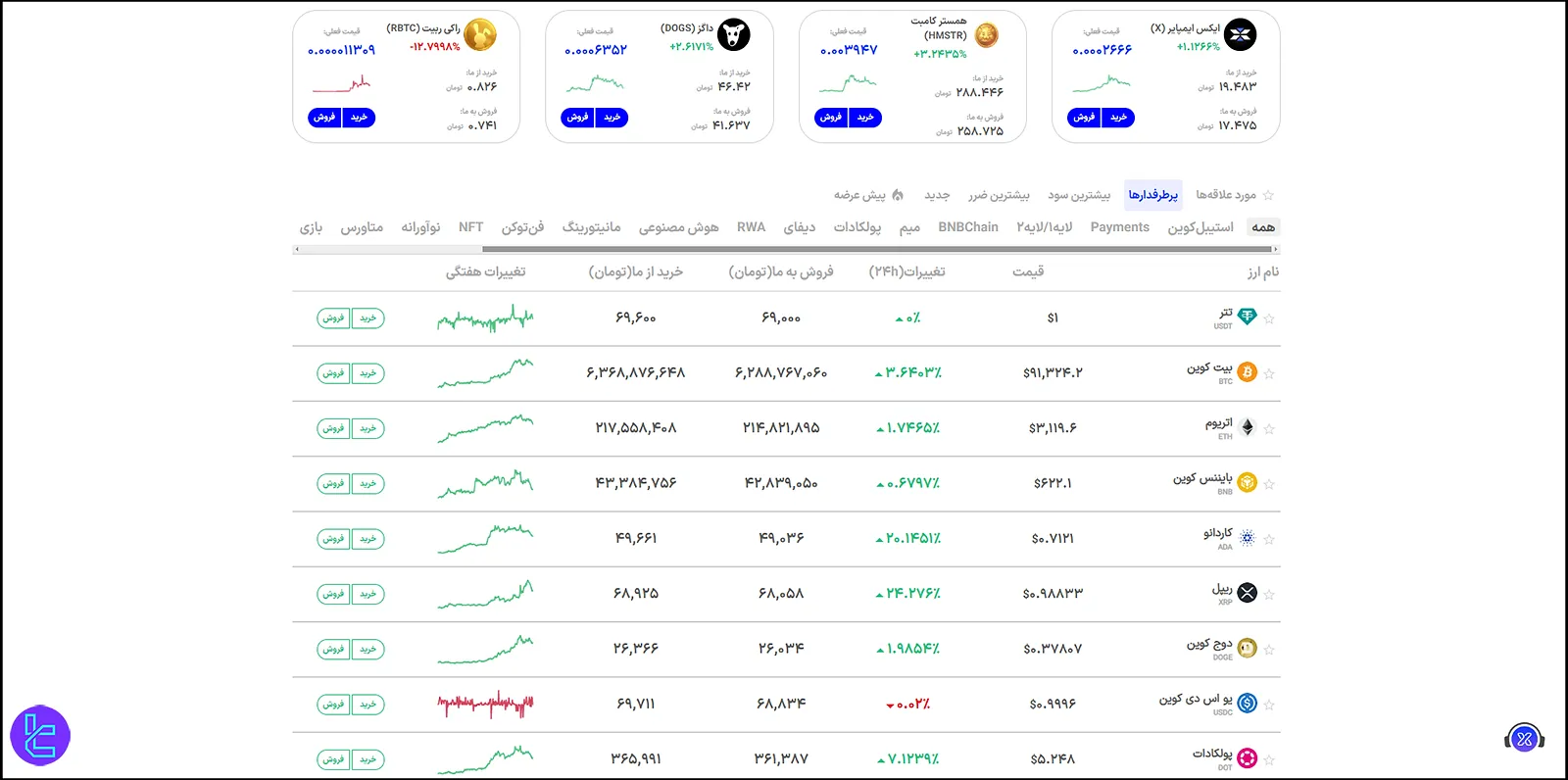The image size is (1568, 780).
Task: Click the Bitcoin coin icon
Action: click(x=1247, y=372)
